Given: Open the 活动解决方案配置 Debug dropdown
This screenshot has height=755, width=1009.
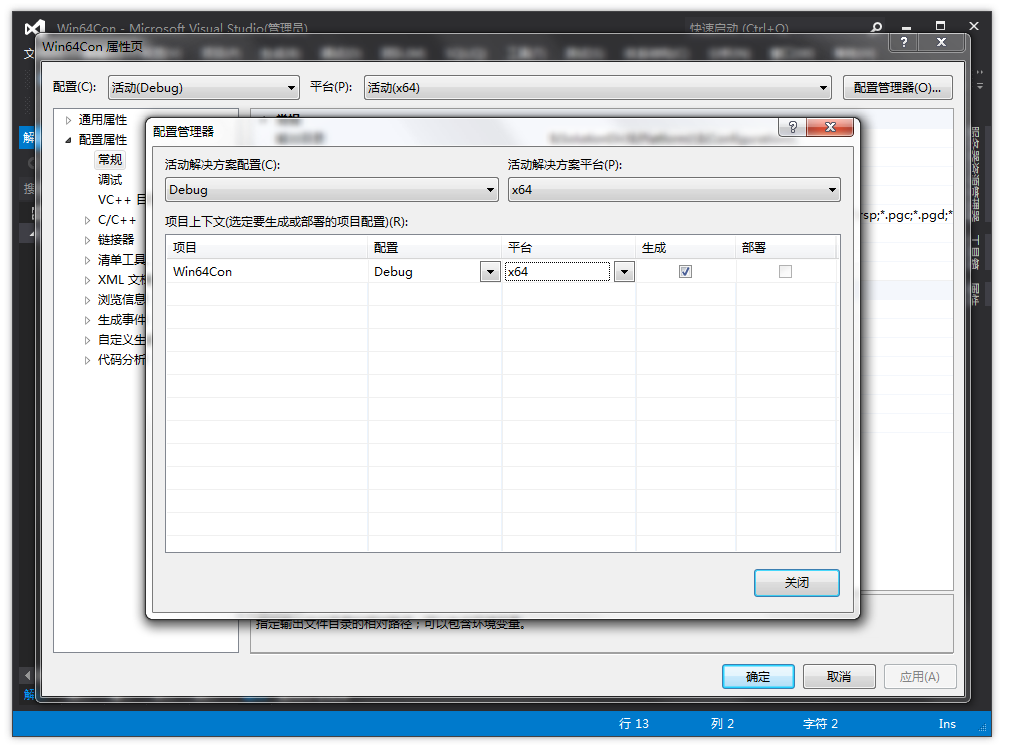Looking at the screenshot, I should pyautogui.click(x=331, y=190).
